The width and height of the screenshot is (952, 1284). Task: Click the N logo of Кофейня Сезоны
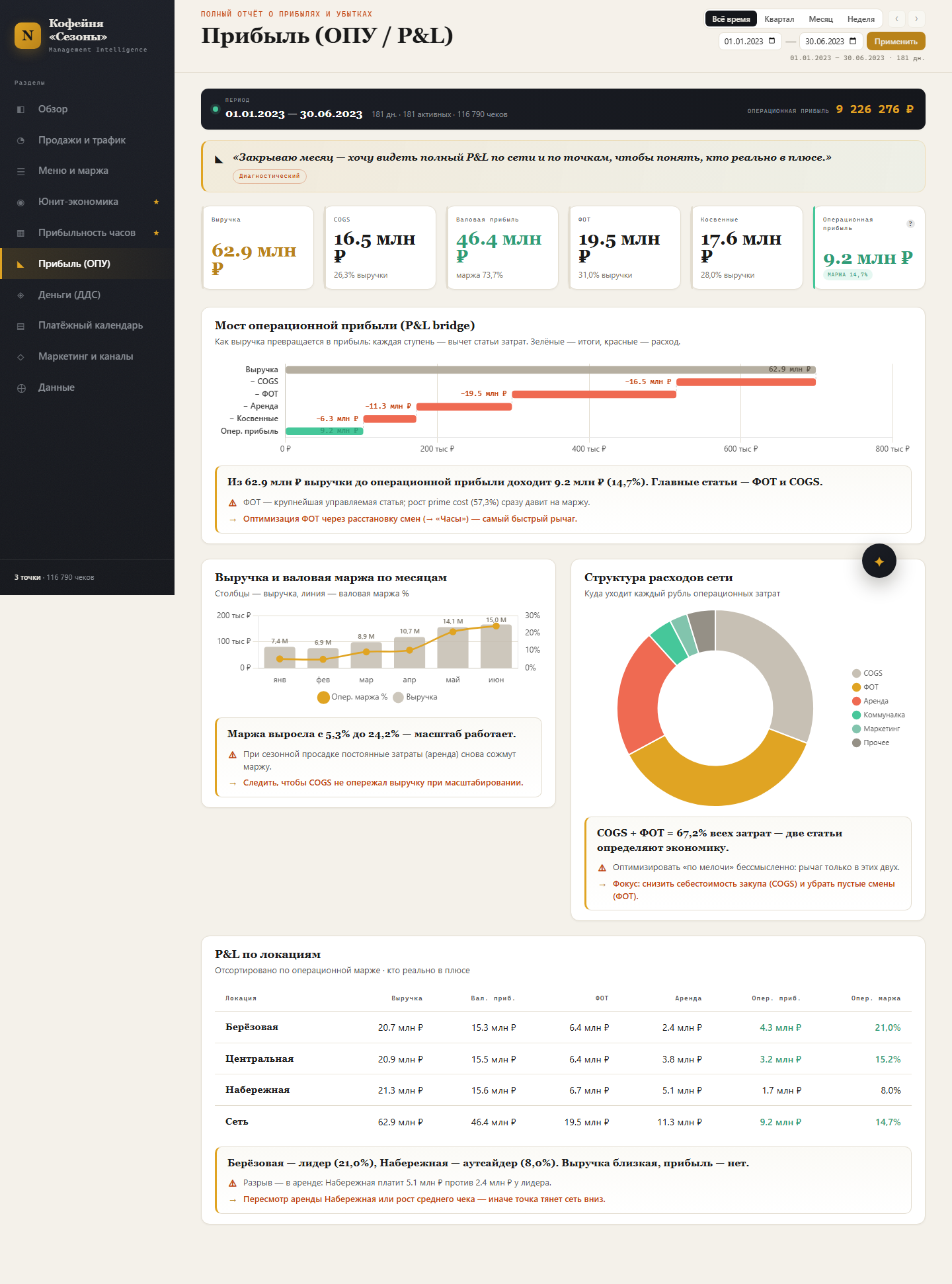tap(28, 36)
